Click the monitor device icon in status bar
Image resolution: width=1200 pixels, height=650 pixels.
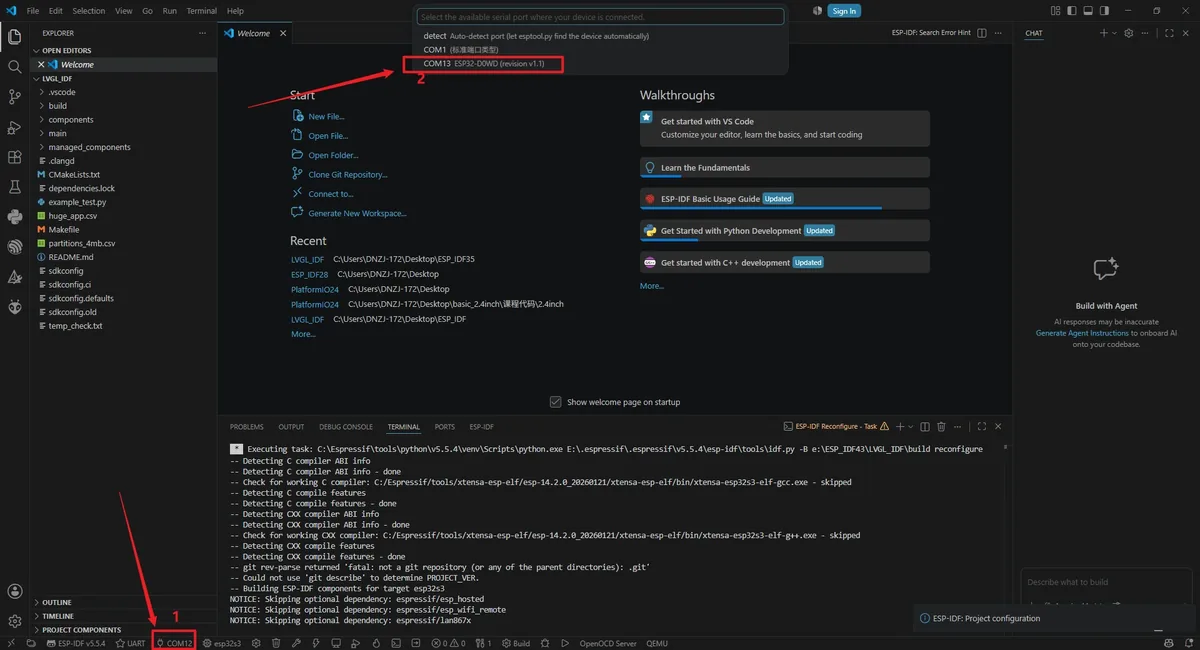(x=336, y=643)
